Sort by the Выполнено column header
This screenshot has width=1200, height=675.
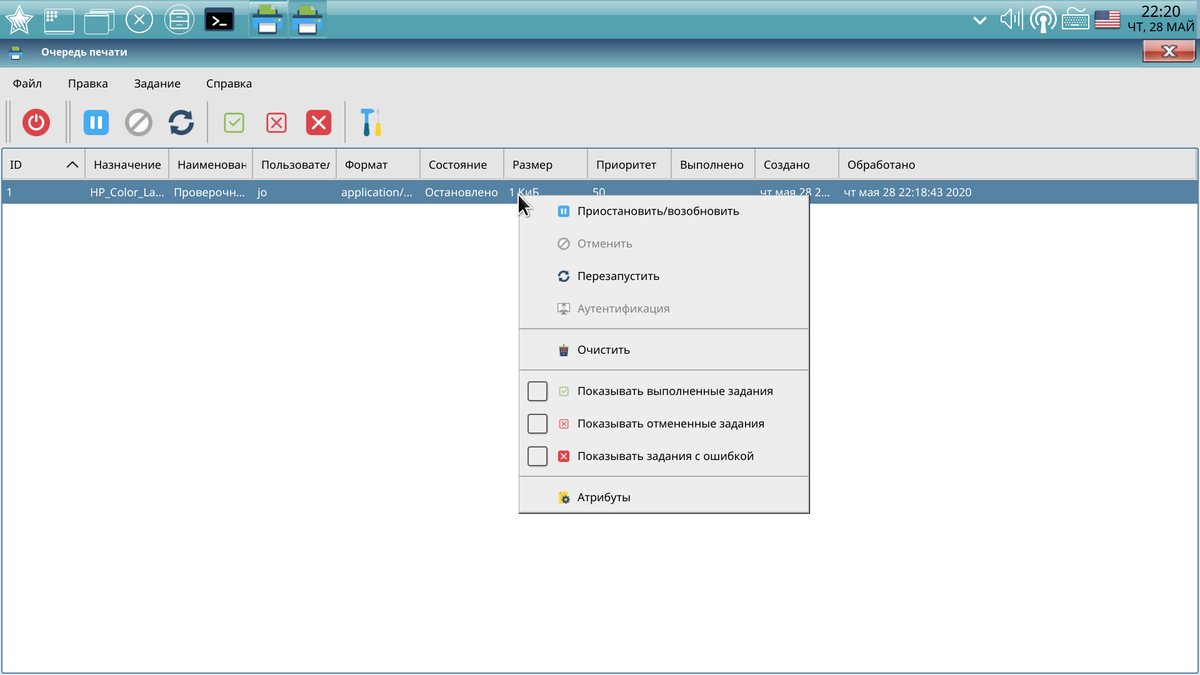[713, 164]
